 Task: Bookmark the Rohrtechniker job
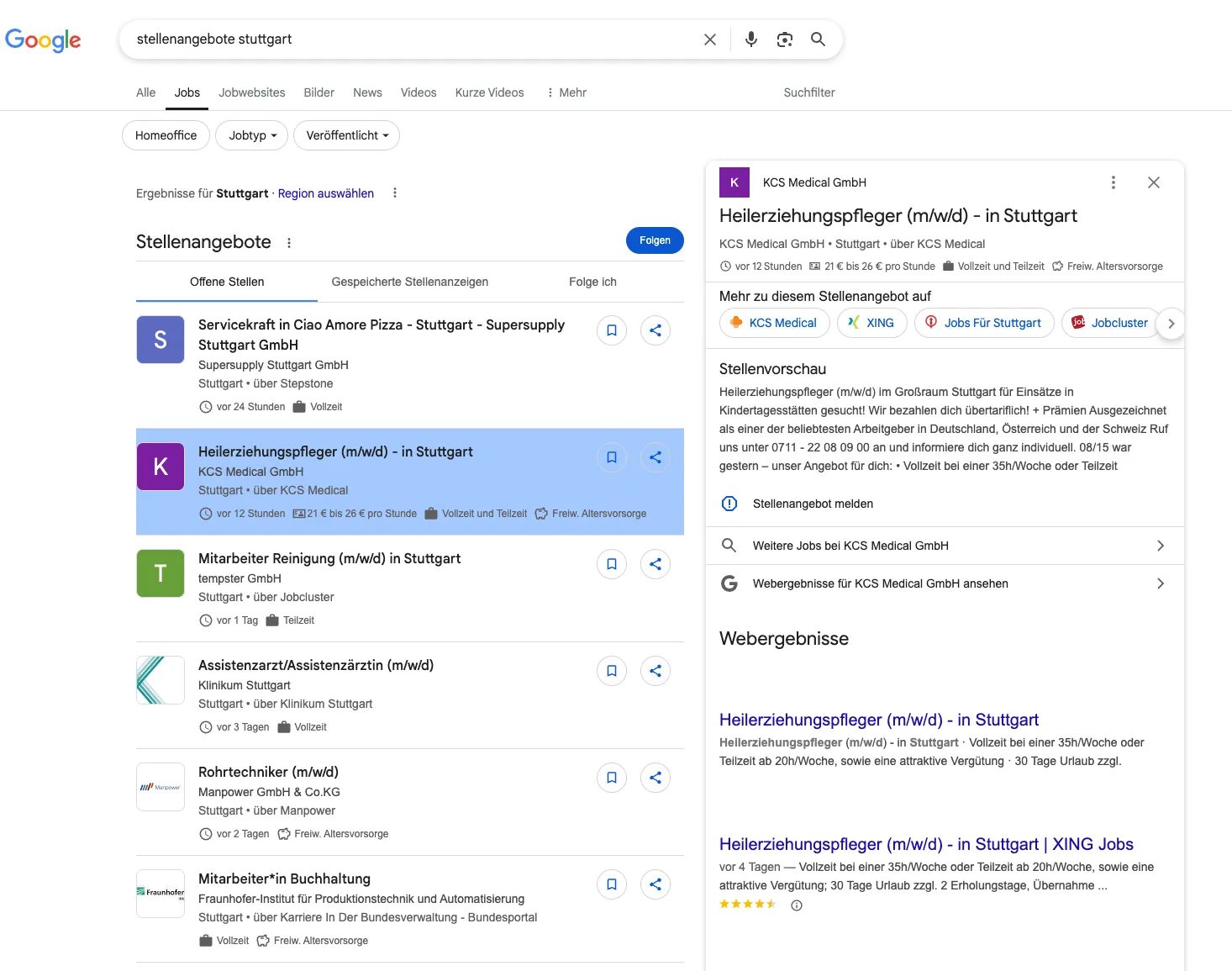612,778
